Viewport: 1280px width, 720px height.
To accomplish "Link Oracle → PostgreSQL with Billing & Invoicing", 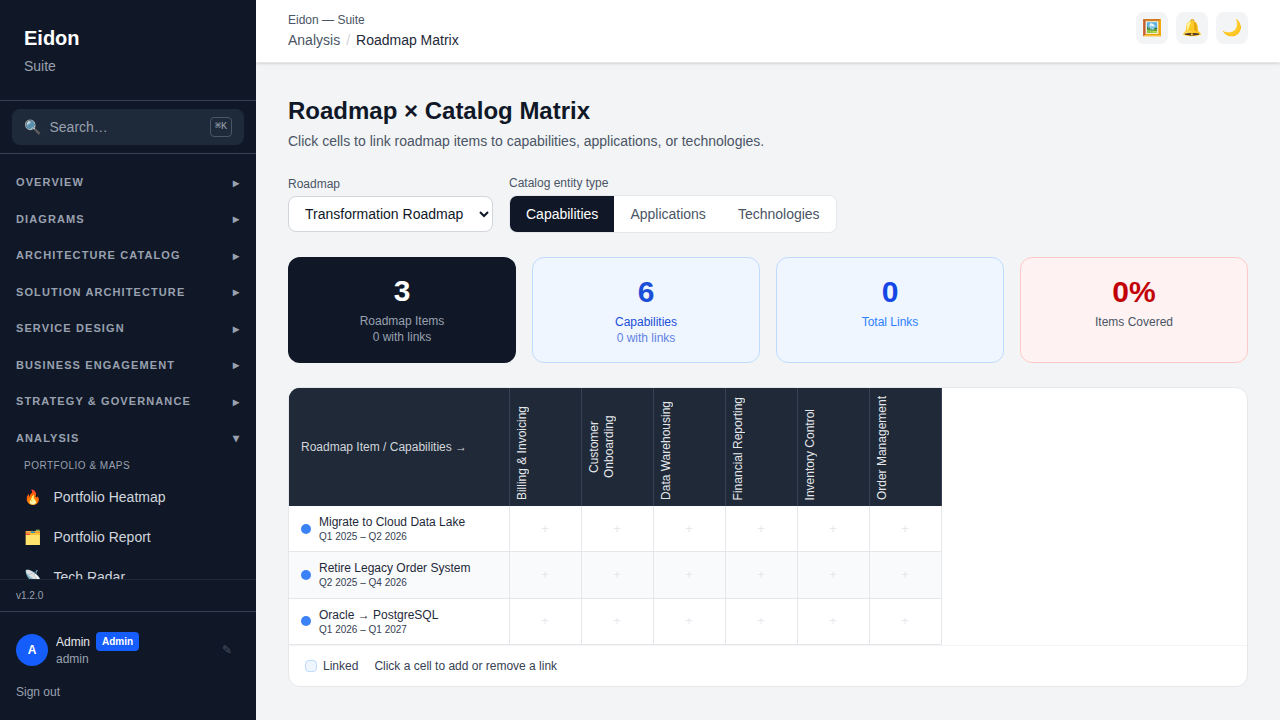I will click(545, 621).
